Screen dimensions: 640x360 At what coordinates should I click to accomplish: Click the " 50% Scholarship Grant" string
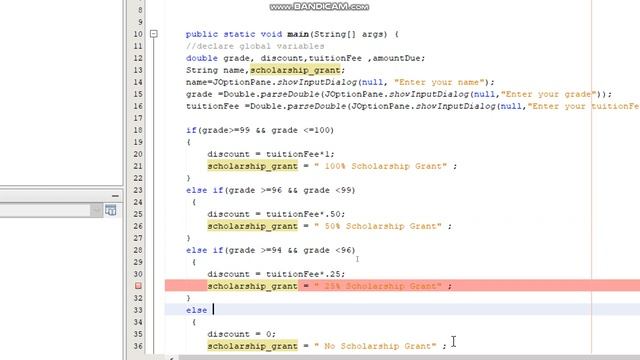pyautogui.click(x=378, y=226)
